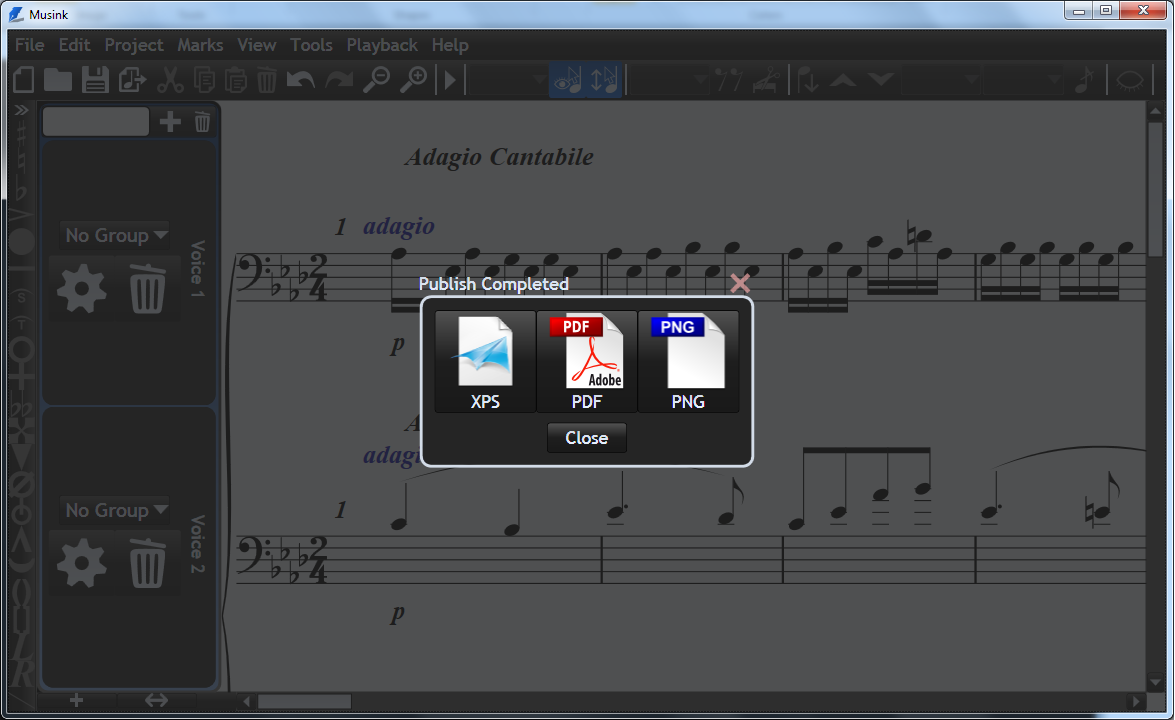Click the down chevron in toolbar
This screenshot has width=1175, height=720.
[881, 79]
